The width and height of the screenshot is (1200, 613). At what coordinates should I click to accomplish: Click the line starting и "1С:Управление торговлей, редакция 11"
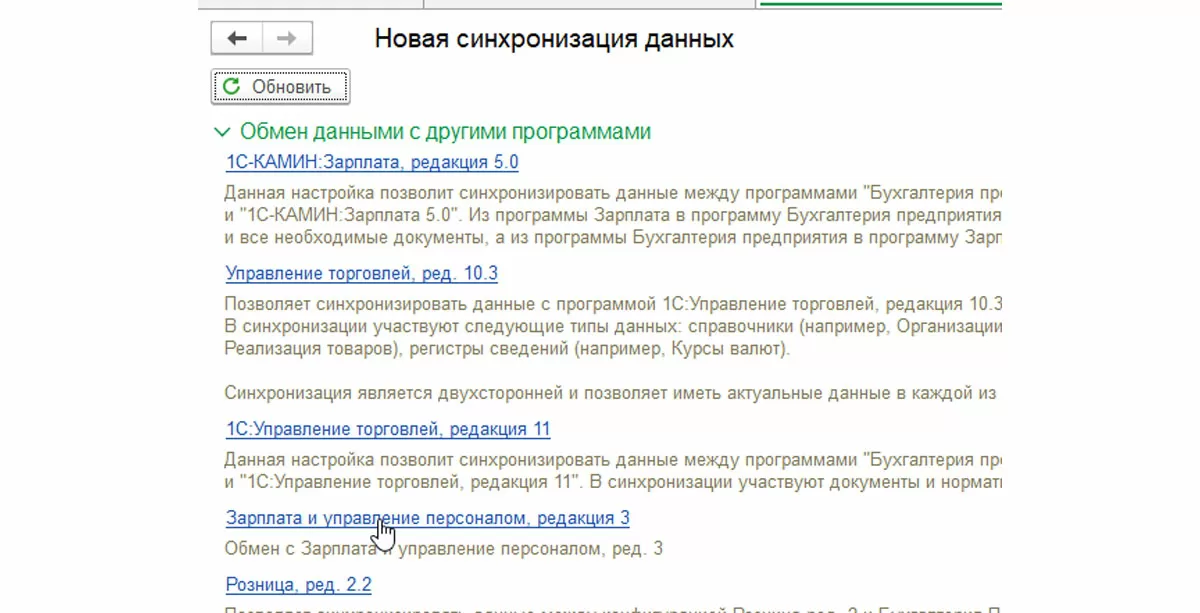[613, 483]
